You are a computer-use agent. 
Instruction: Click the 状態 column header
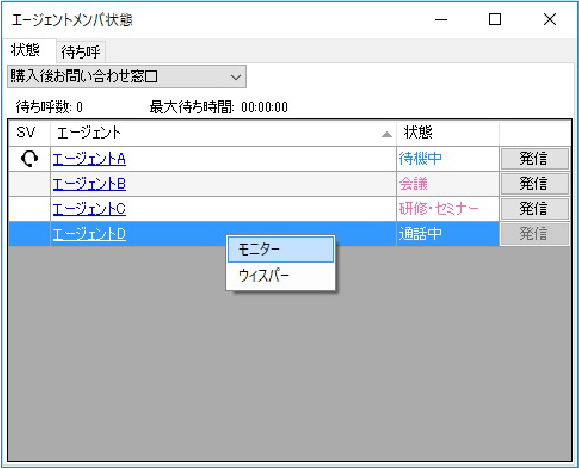point(448,133)
